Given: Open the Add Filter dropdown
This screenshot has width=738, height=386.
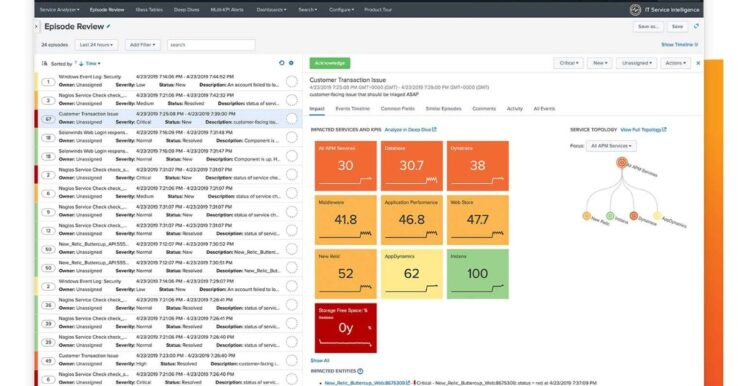Looking at the screenshot, I should 143,45.
